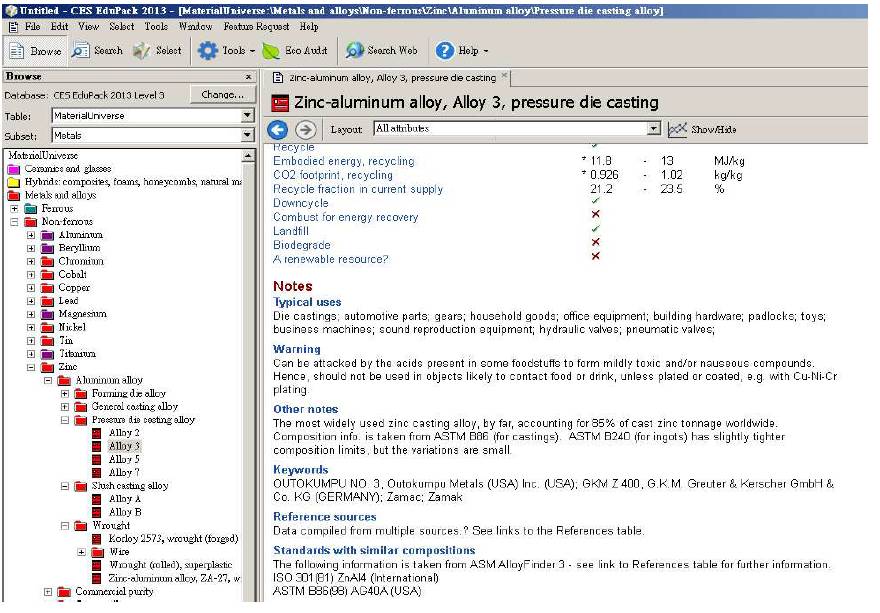Toggle Show/Hide graph icon
This screenshot has height=613, width=880.
(702, 130)
